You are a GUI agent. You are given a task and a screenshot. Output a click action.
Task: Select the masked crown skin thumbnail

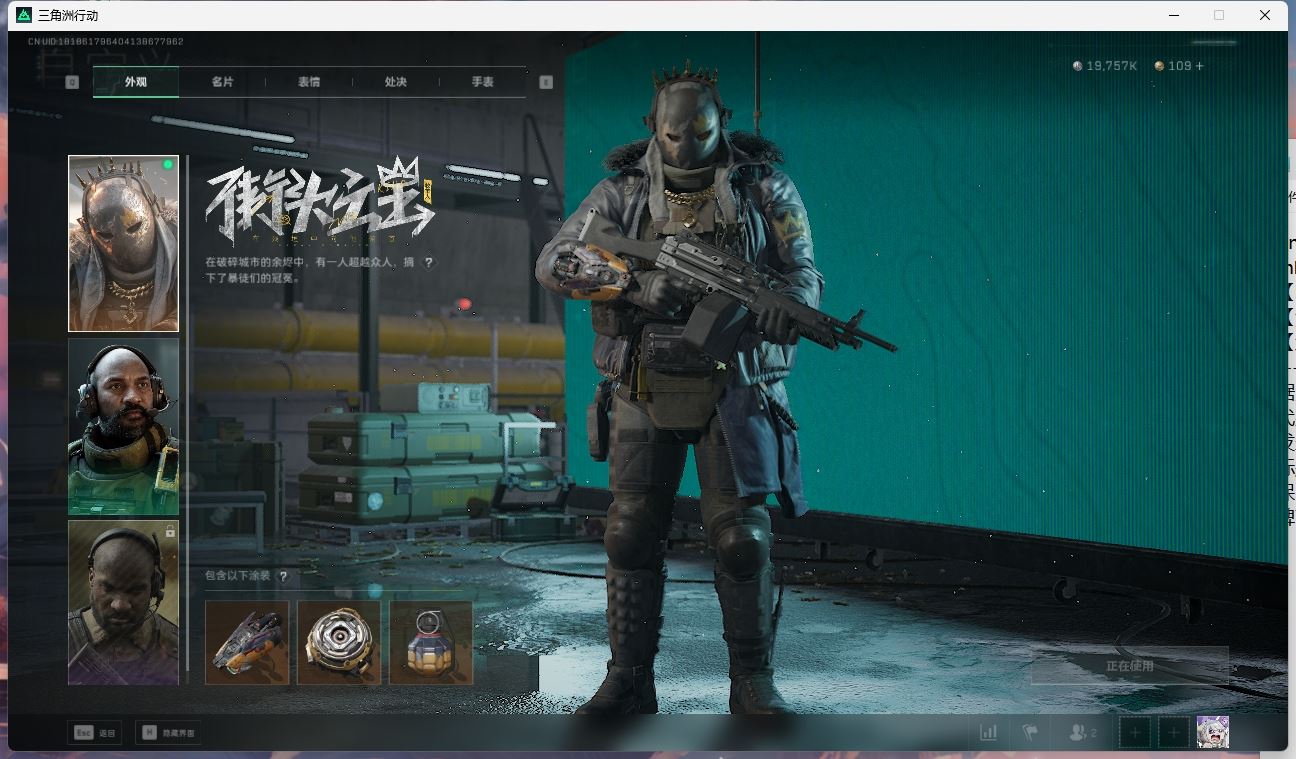[x=123, y=244]
